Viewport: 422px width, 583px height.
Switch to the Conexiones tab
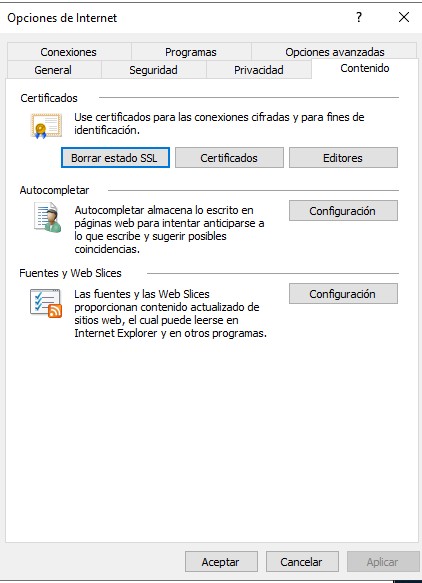(x=69, y=52)
